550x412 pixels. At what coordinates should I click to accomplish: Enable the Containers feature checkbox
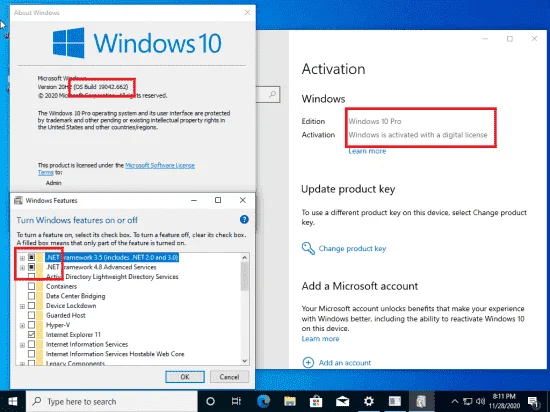(31, 286)
